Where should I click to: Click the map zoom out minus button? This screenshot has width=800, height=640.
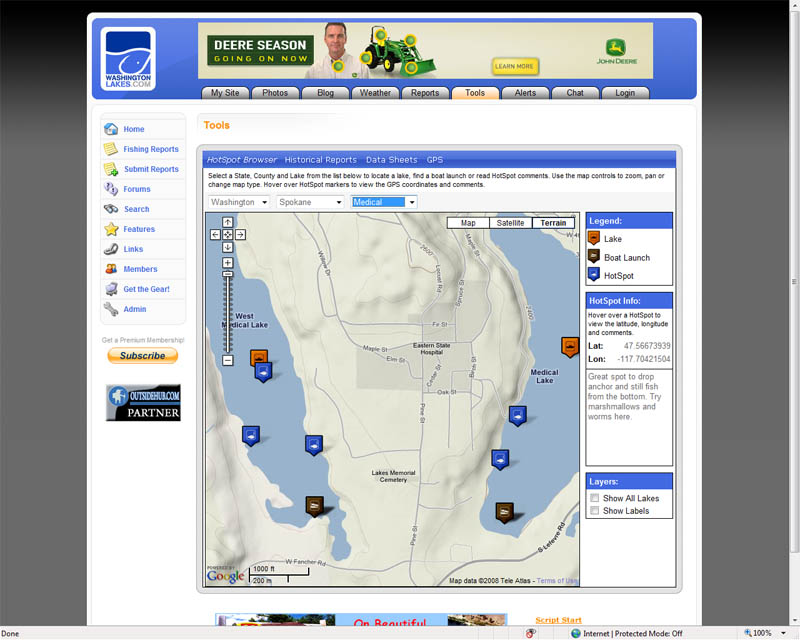point(228,360)
